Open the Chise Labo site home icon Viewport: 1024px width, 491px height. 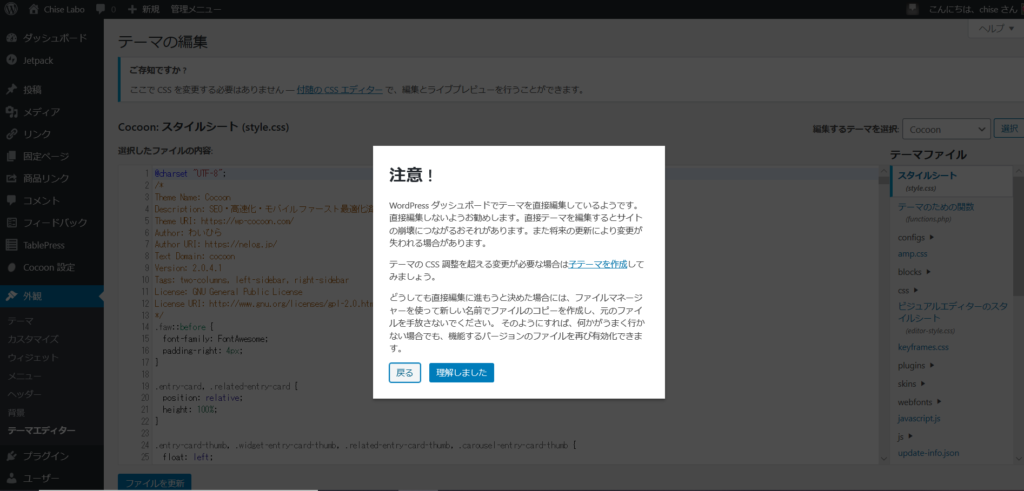34,9
